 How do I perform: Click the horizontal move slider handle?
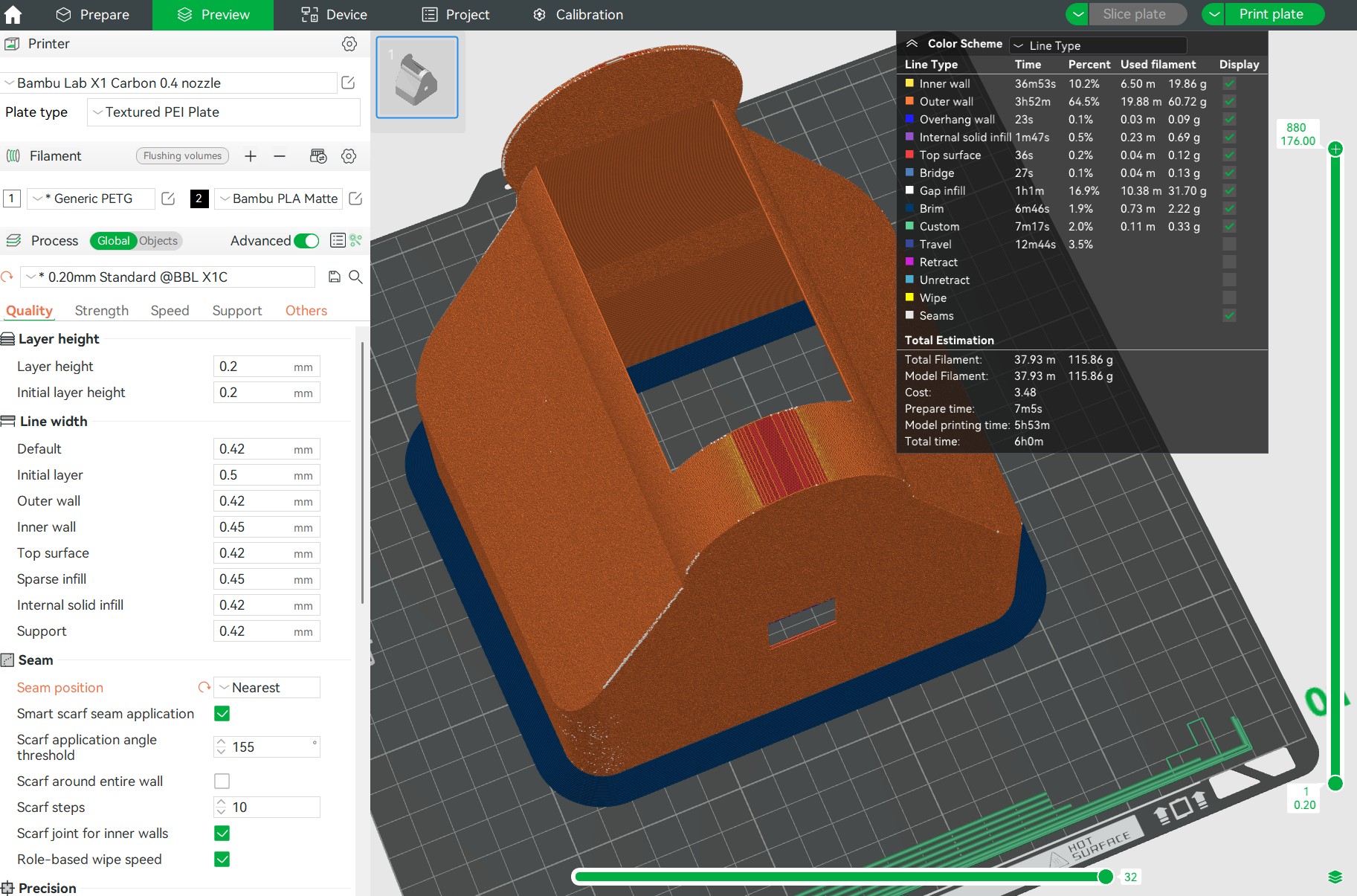[x=1106, y=877]
